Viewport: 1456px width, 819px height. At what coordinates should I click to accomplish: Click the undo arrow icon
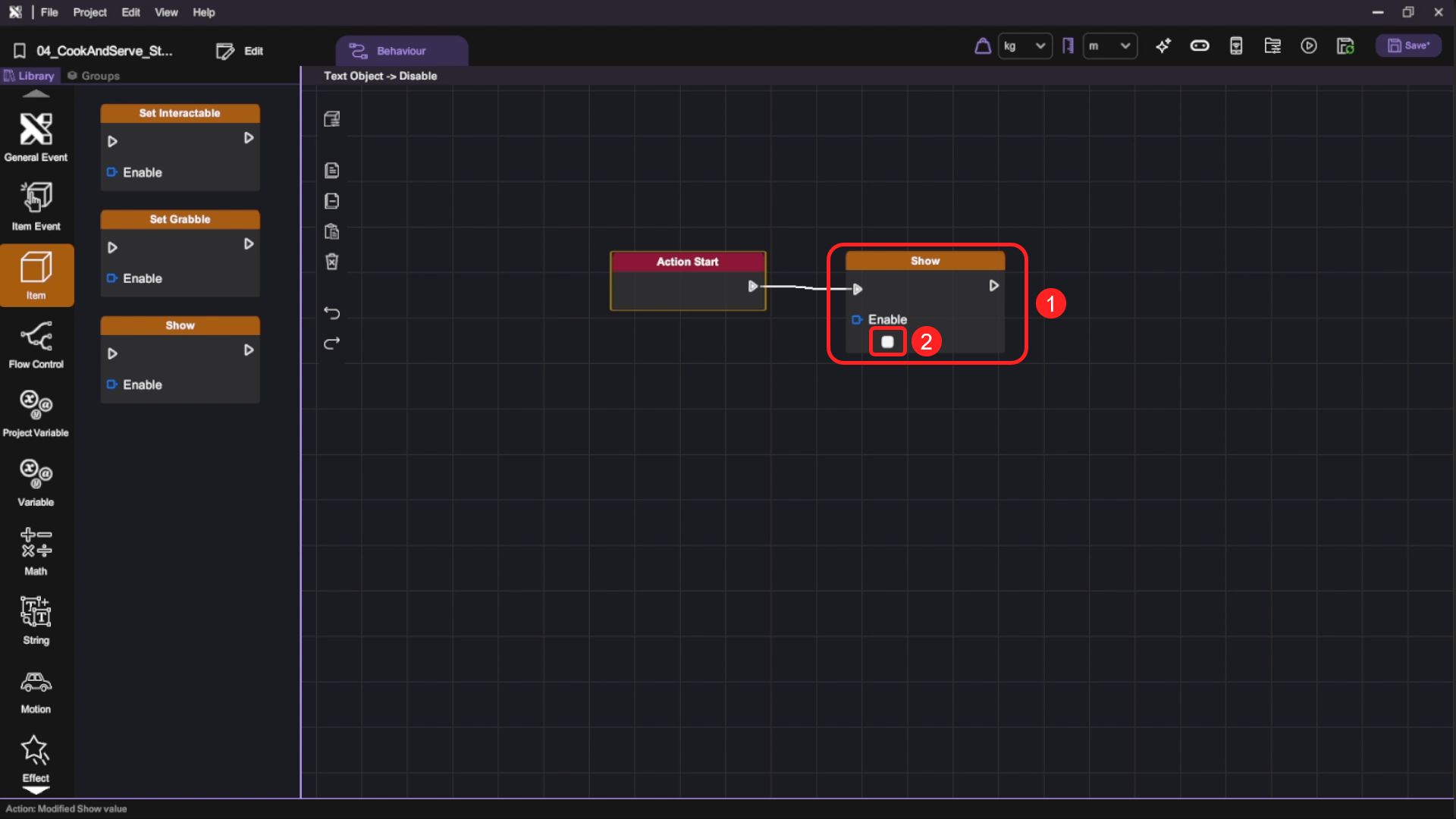point(331,312)
